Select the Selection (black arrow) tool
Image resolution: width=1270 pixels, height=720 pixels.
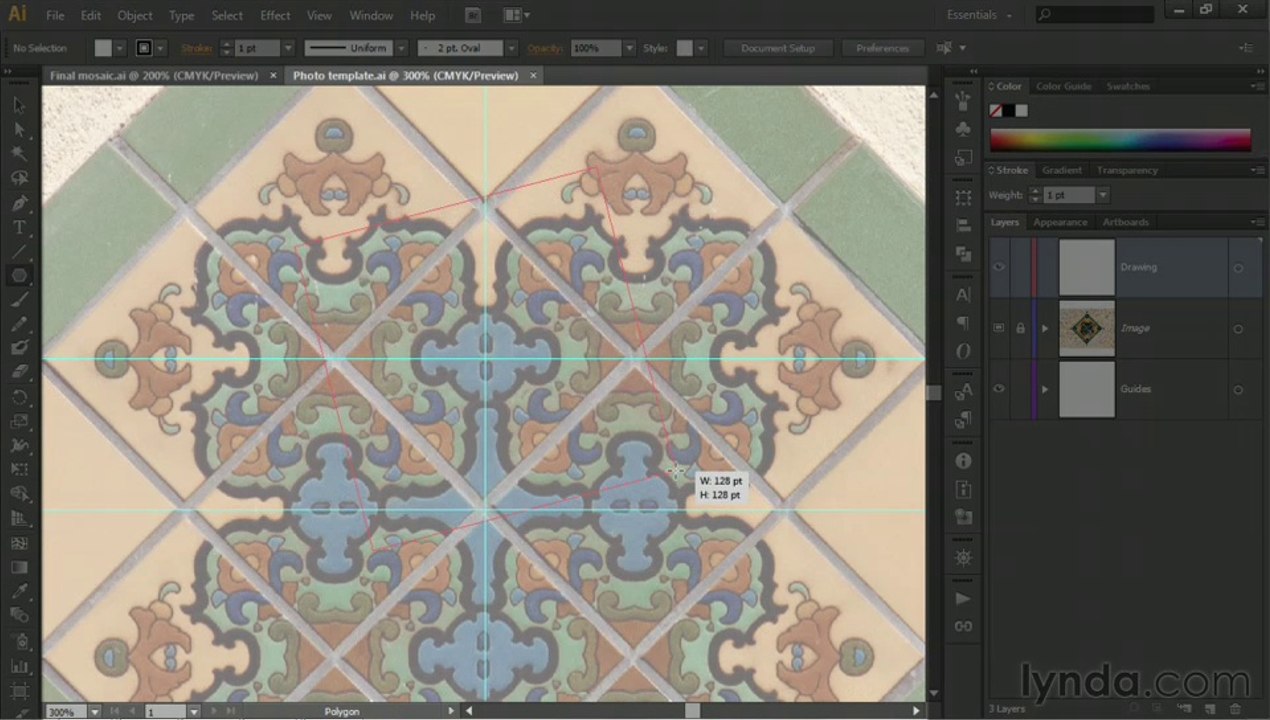point(19,106)
